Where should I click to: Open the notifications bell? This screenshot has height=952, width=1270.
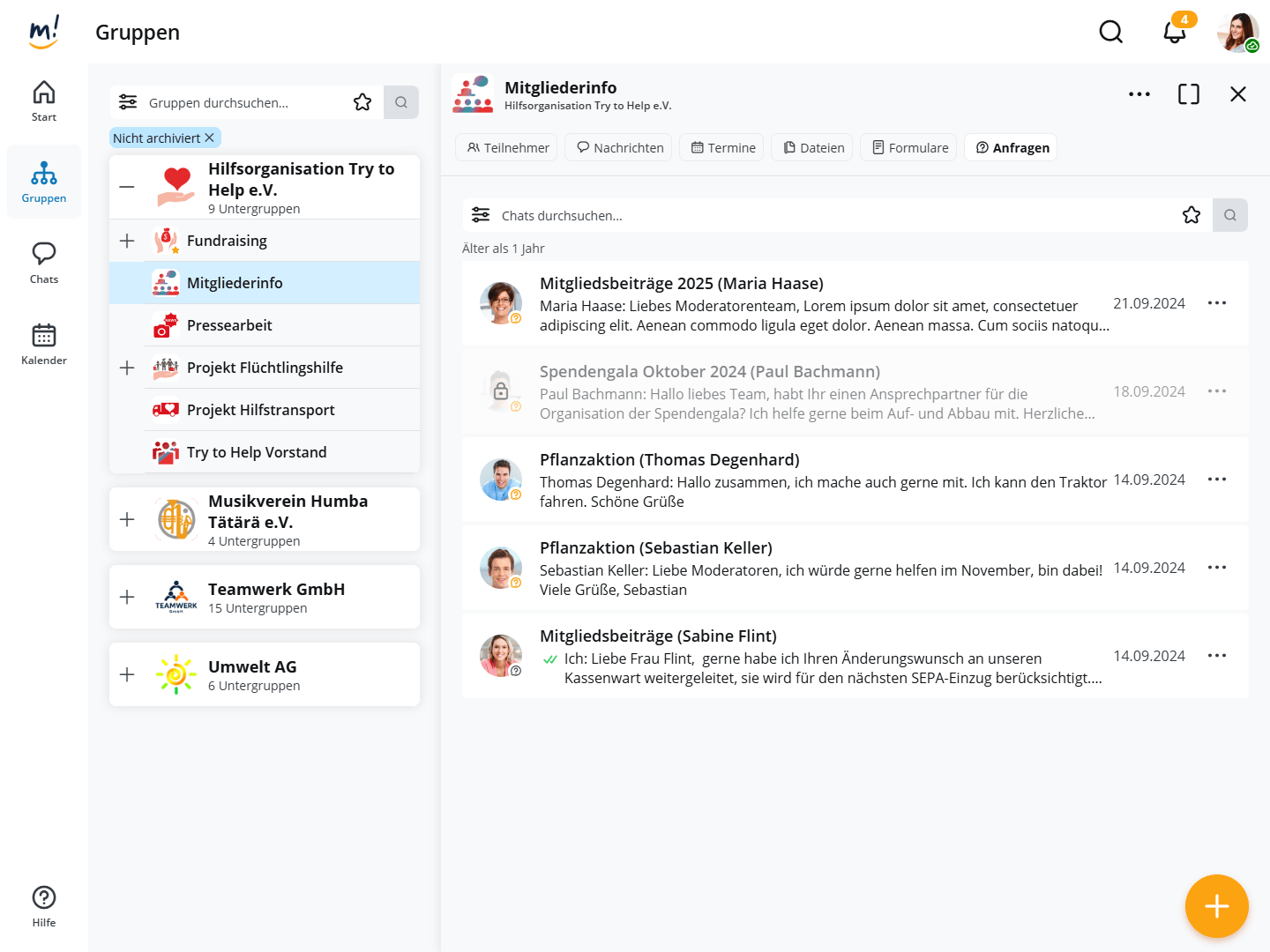click(1174, 33)
